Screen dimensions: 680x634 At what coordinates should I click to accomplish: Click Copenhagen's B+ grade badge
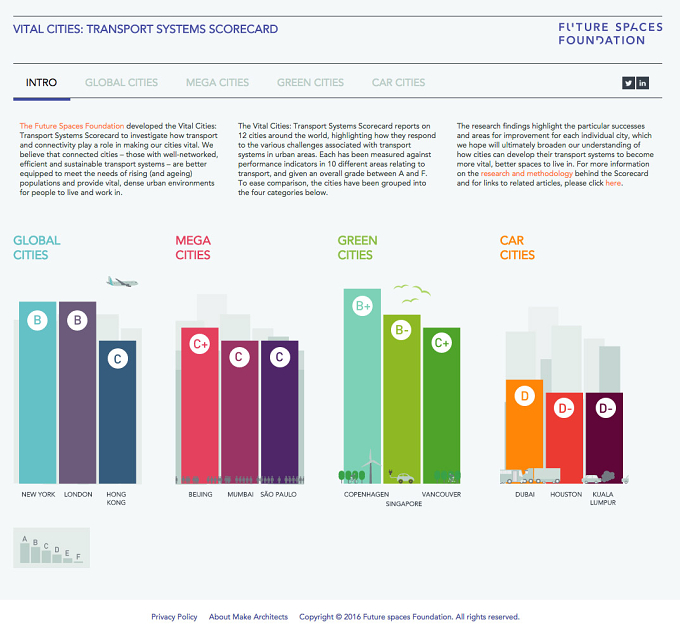[363, 306]
